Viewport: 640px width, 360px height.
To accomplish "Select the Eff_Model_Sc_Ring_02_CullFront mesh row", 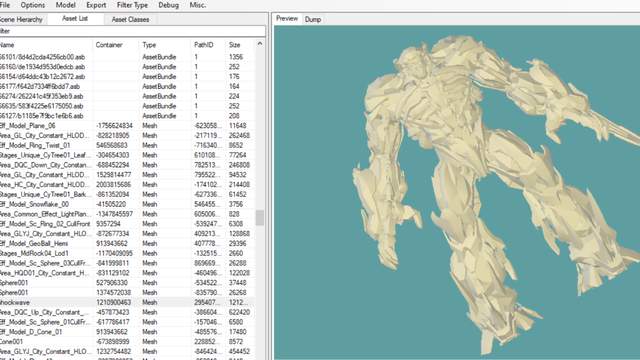I will [127, 224].
